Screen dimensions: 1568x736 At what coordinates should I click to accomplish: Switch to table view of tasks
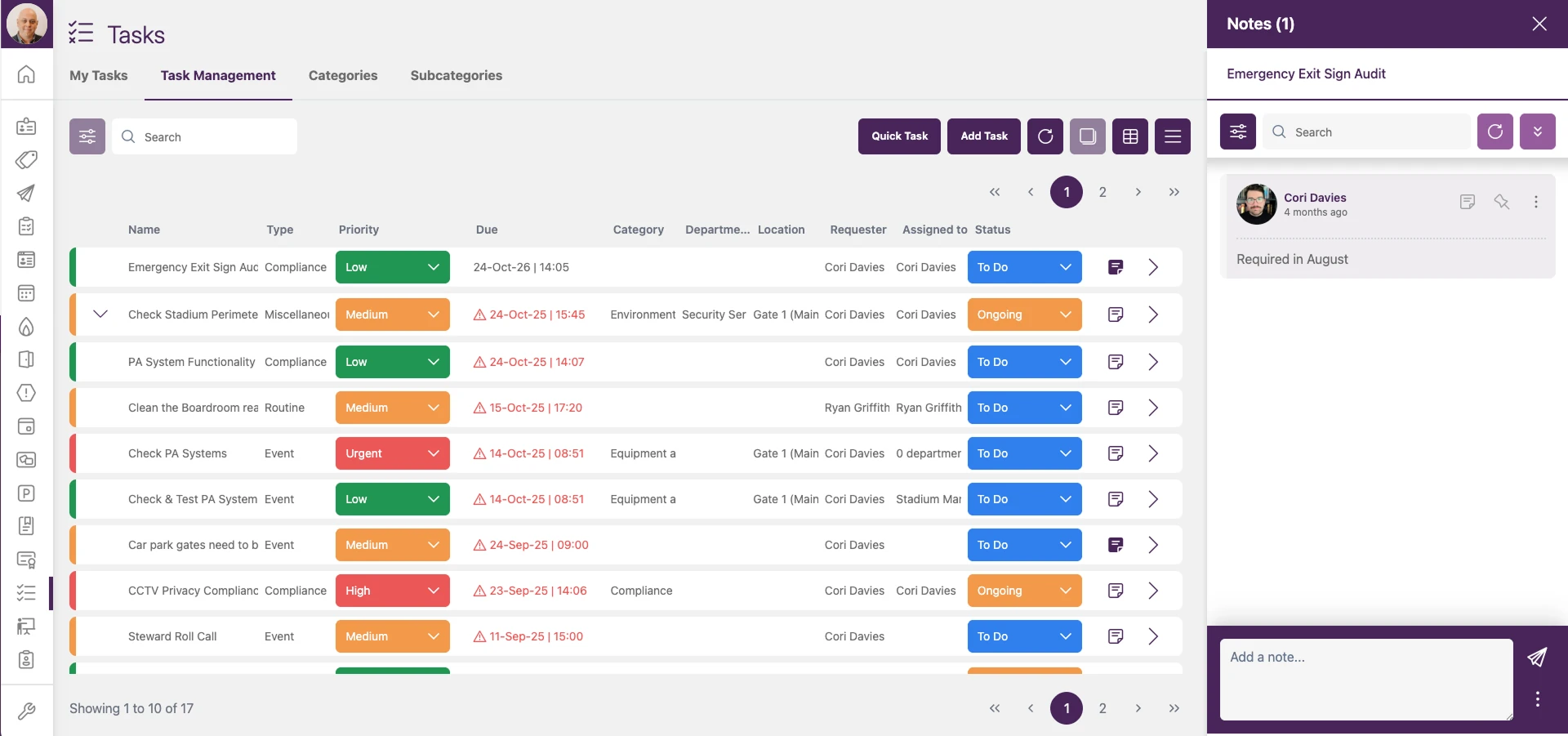(1129, 136)
